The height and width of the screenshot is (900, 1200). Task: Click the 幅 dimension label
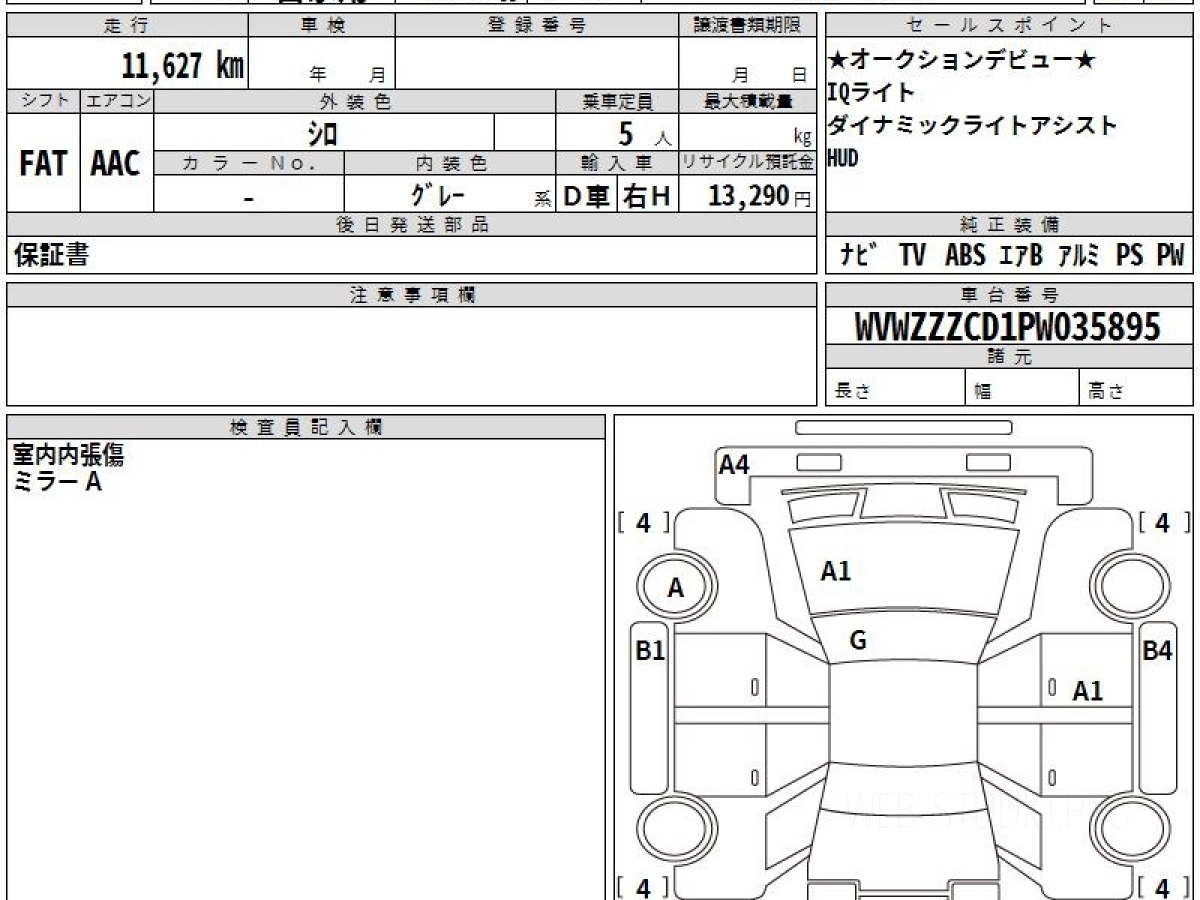click(983, 392)
